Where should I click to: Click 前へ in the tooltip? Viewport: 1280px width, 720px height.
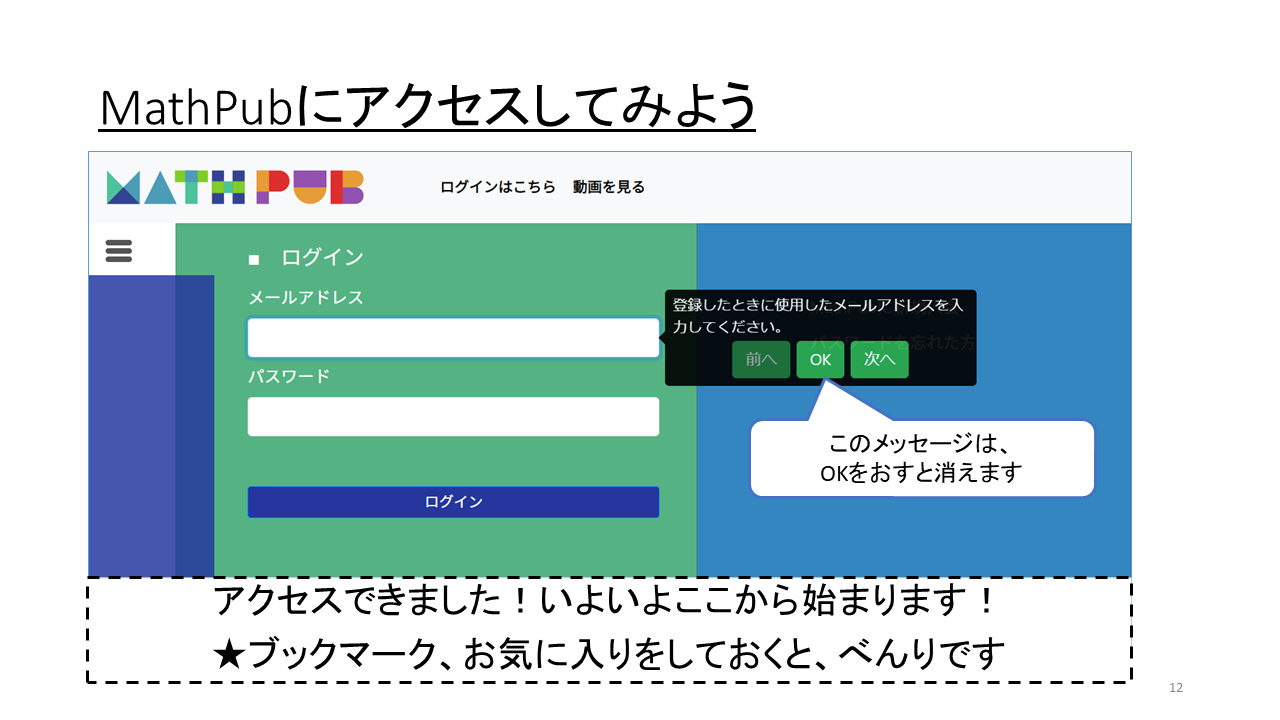(x=761, y=360)
